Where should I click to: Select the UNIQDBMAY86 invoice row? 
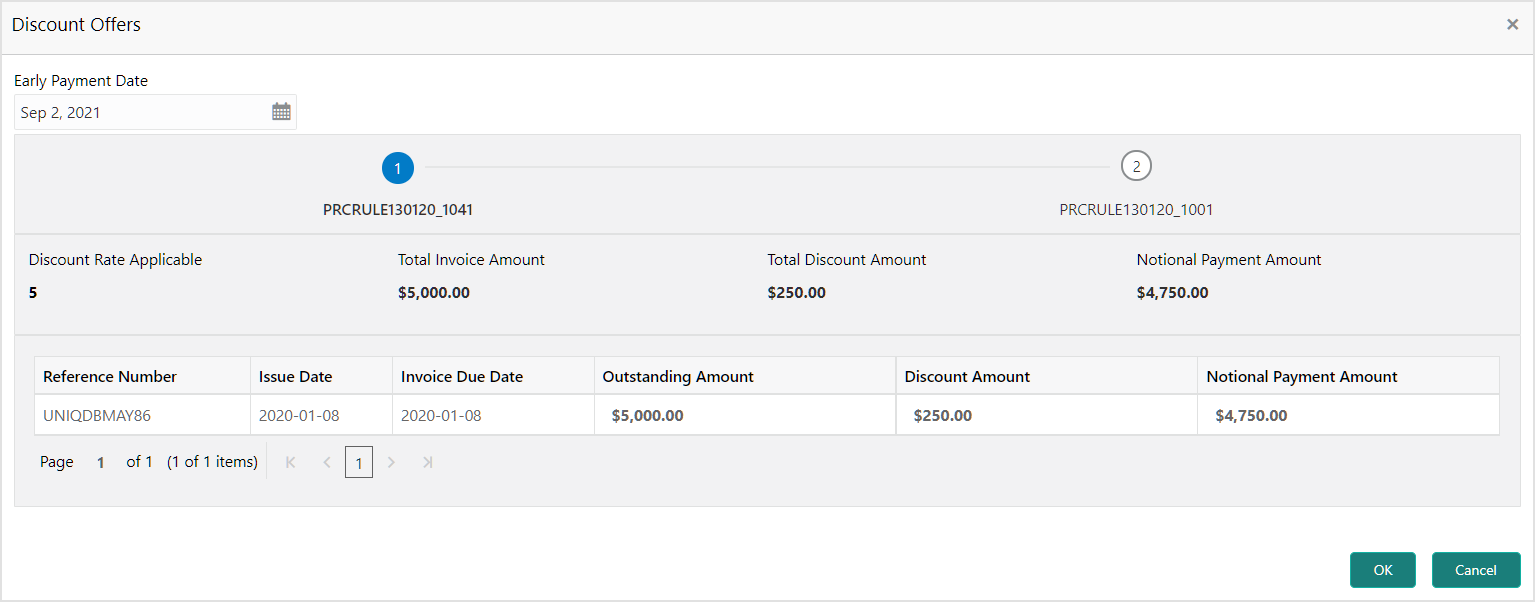tap(97, 415)
